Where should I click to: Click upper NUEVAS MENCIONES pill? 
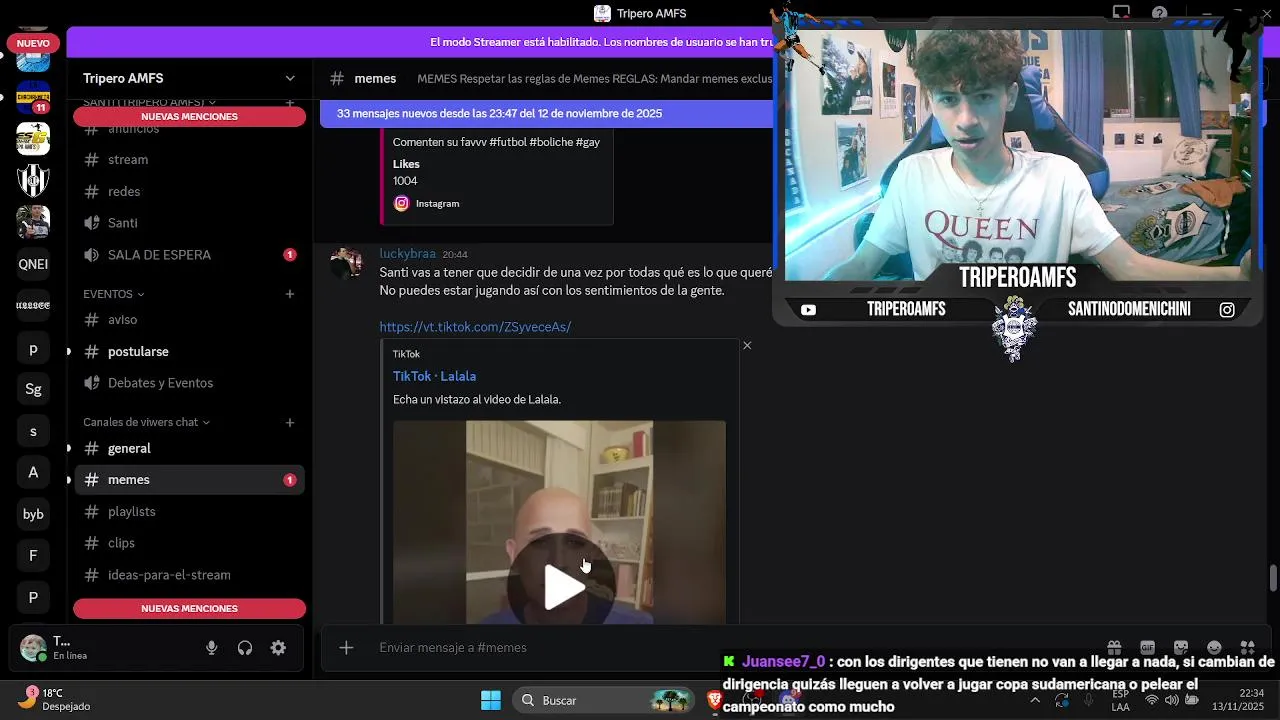pos(189,117)
